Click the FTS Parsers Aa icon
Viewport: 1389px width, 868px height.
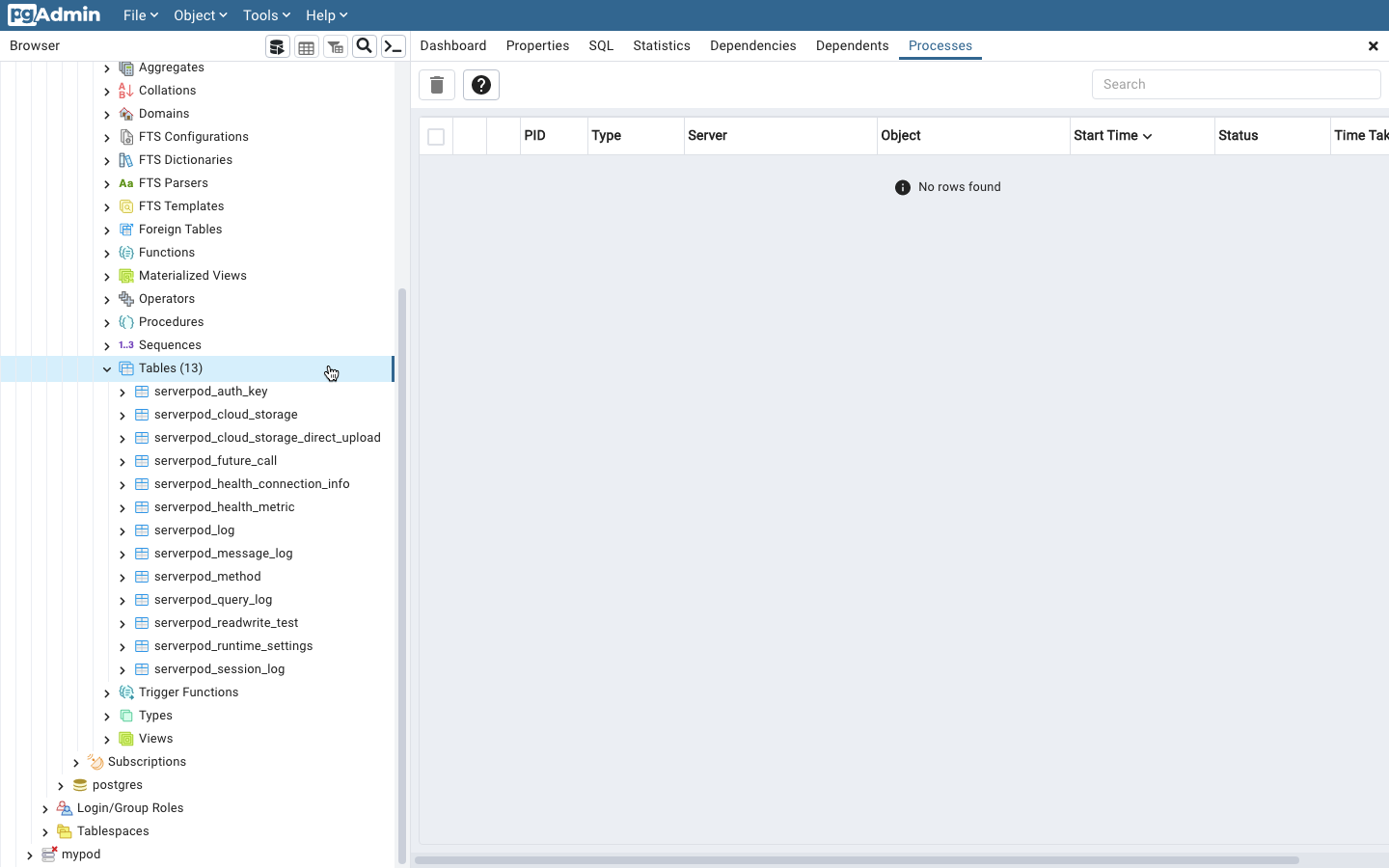coord(126,183)
